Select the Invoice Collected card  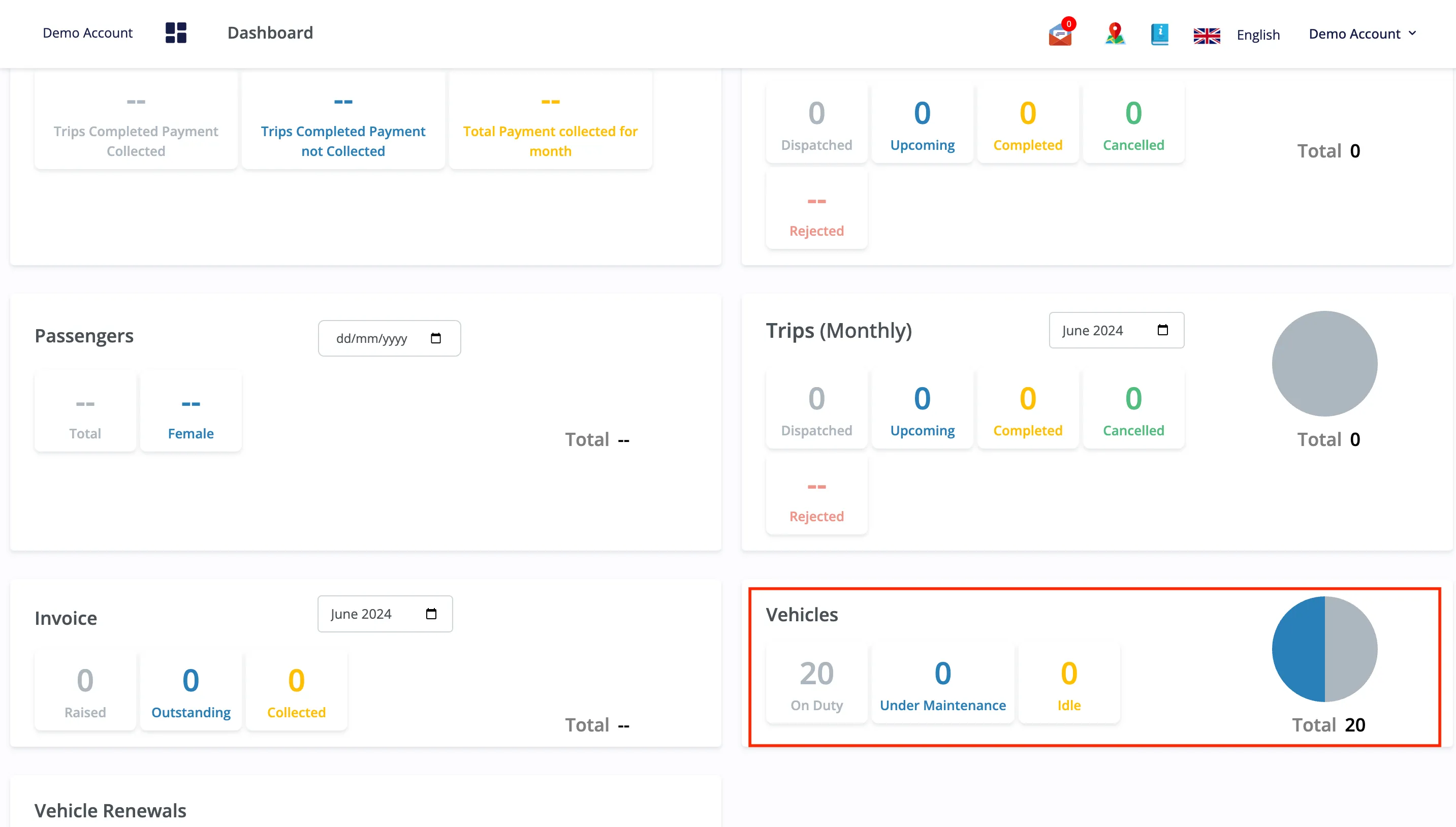[296, 690]
